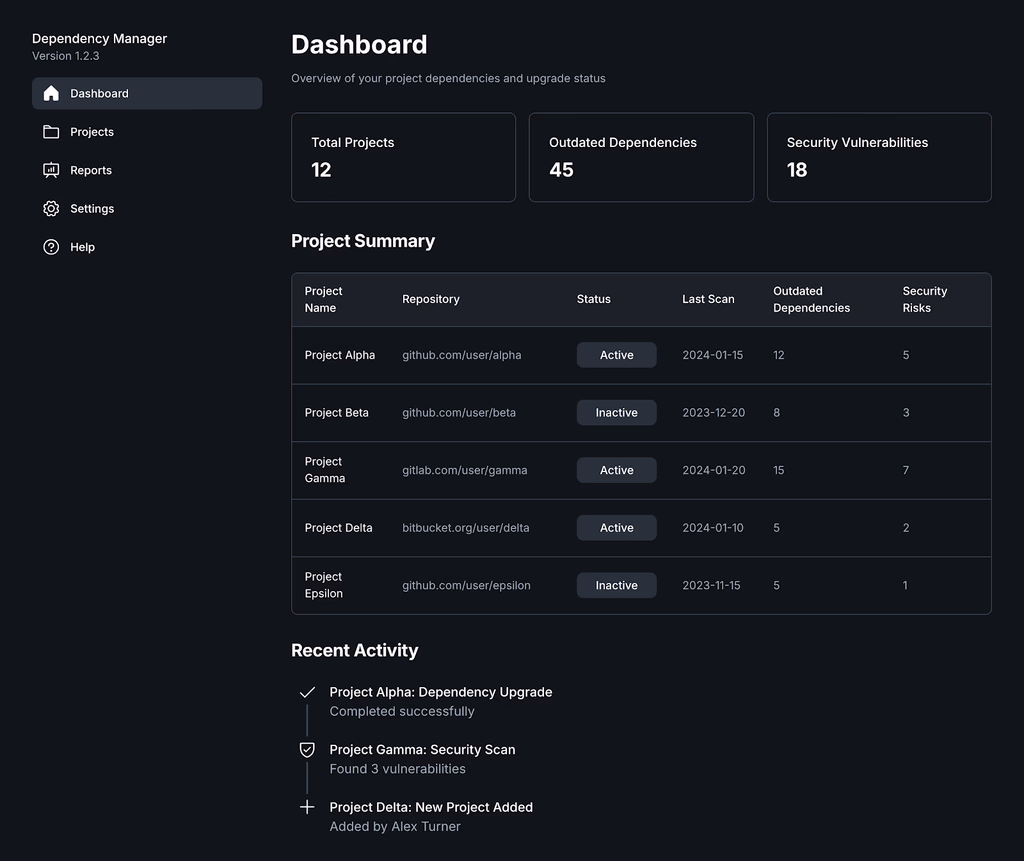The height and width of the screenshot is (861, 1024).
Task: Open the Projects menu item
Action: [x=147, y=132]
